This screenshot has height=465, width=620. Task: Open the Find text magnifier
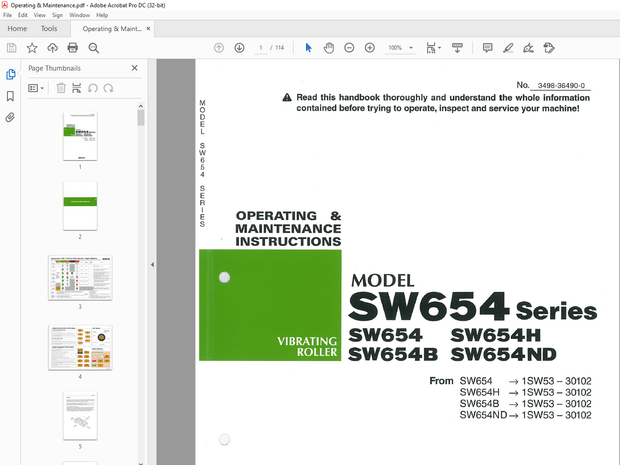94,48
